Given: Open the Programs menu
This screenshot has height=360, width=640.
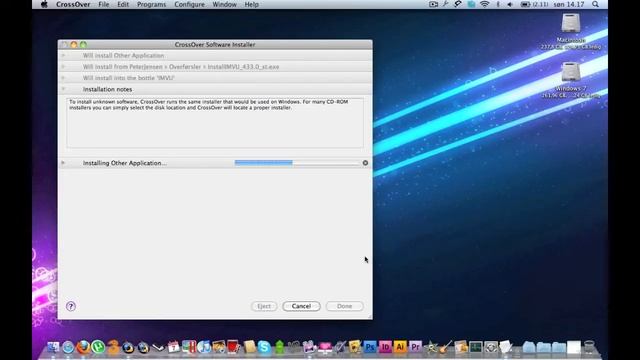Looking at the screenshot, I should 151,4.
